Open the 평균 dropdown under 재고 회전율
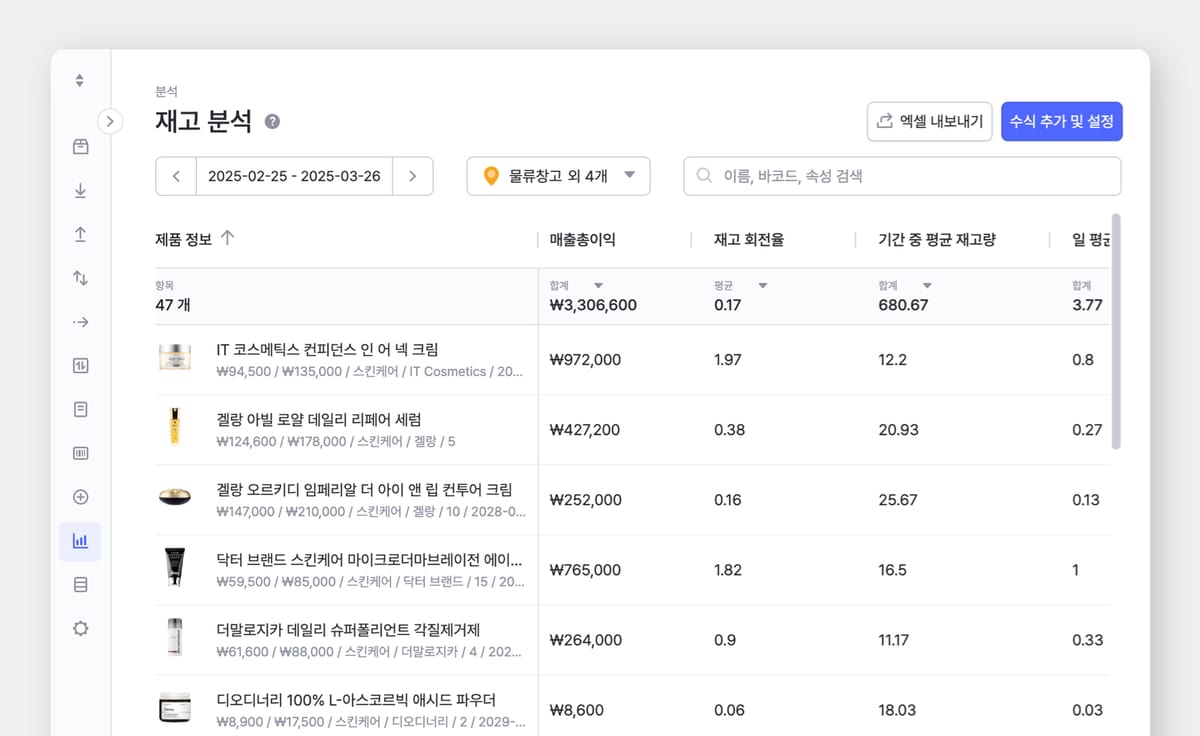 763,286
